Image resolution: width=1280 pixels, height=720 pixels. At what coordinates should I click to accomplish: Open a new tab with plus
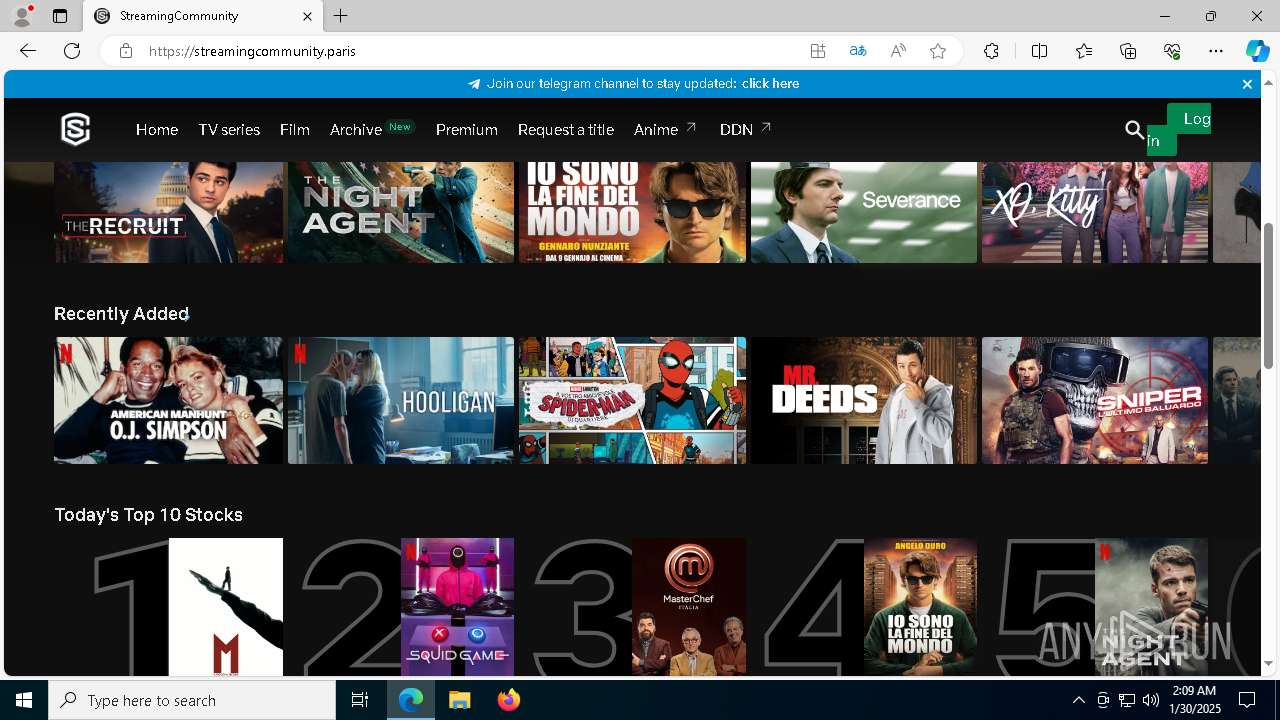(341, 16)
